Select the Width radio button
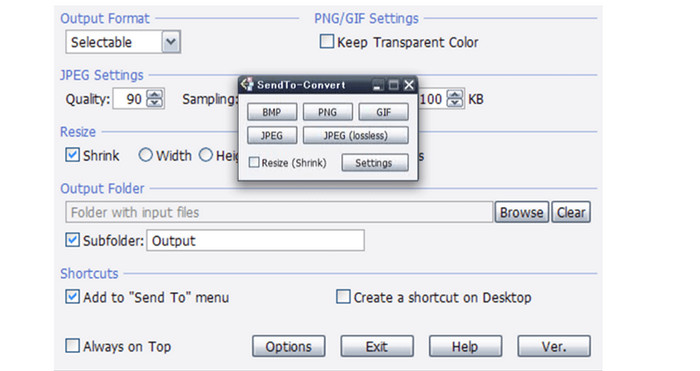700x371 pixels. click(x=145, y=155)
